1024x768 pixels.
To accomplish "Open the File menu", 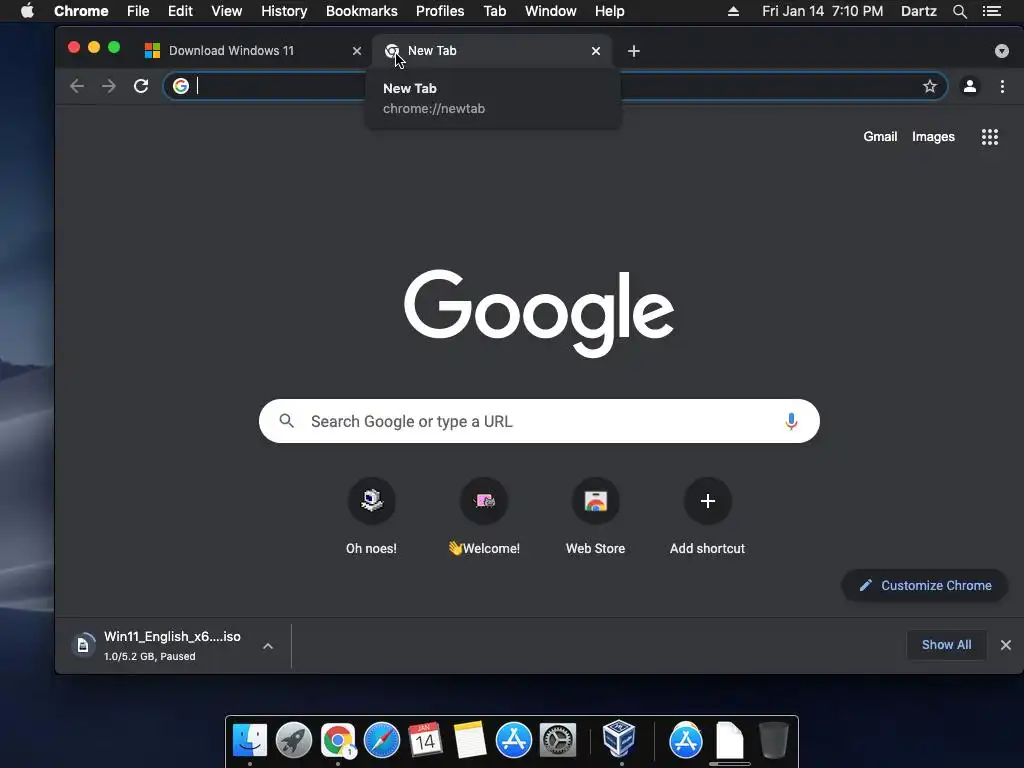I will click(x=138, y=11).
